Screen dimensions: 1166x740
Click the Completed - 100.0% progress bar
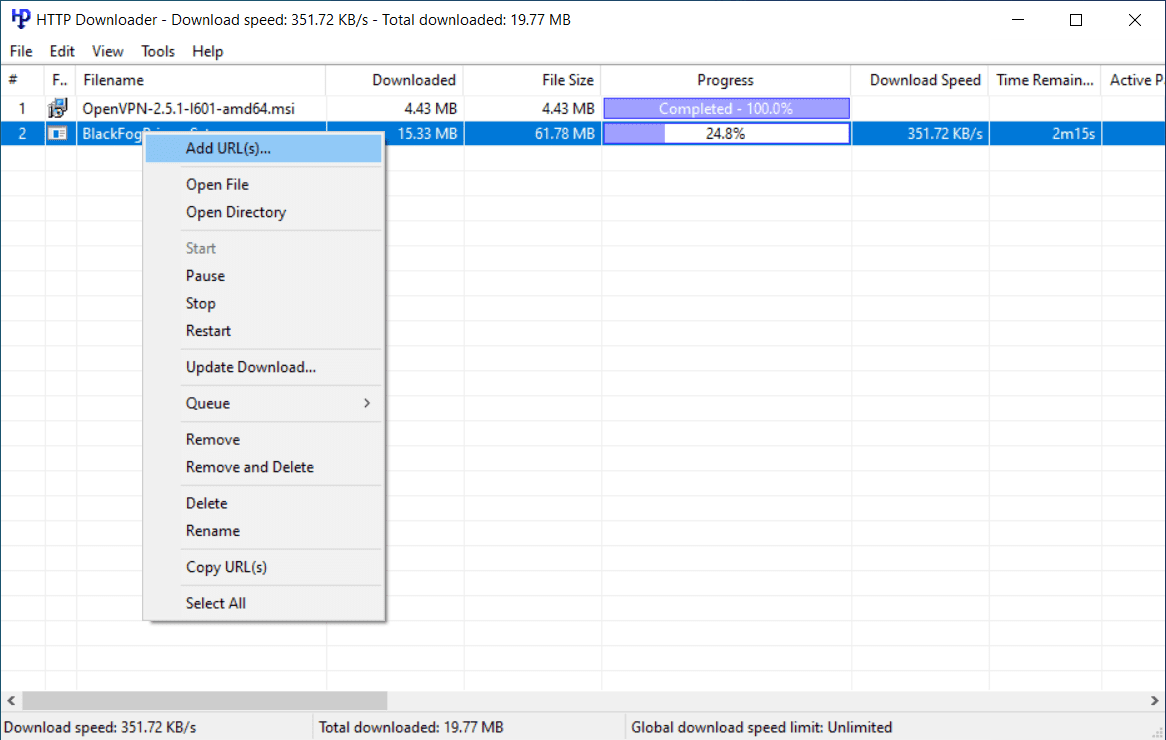(727, 109)
